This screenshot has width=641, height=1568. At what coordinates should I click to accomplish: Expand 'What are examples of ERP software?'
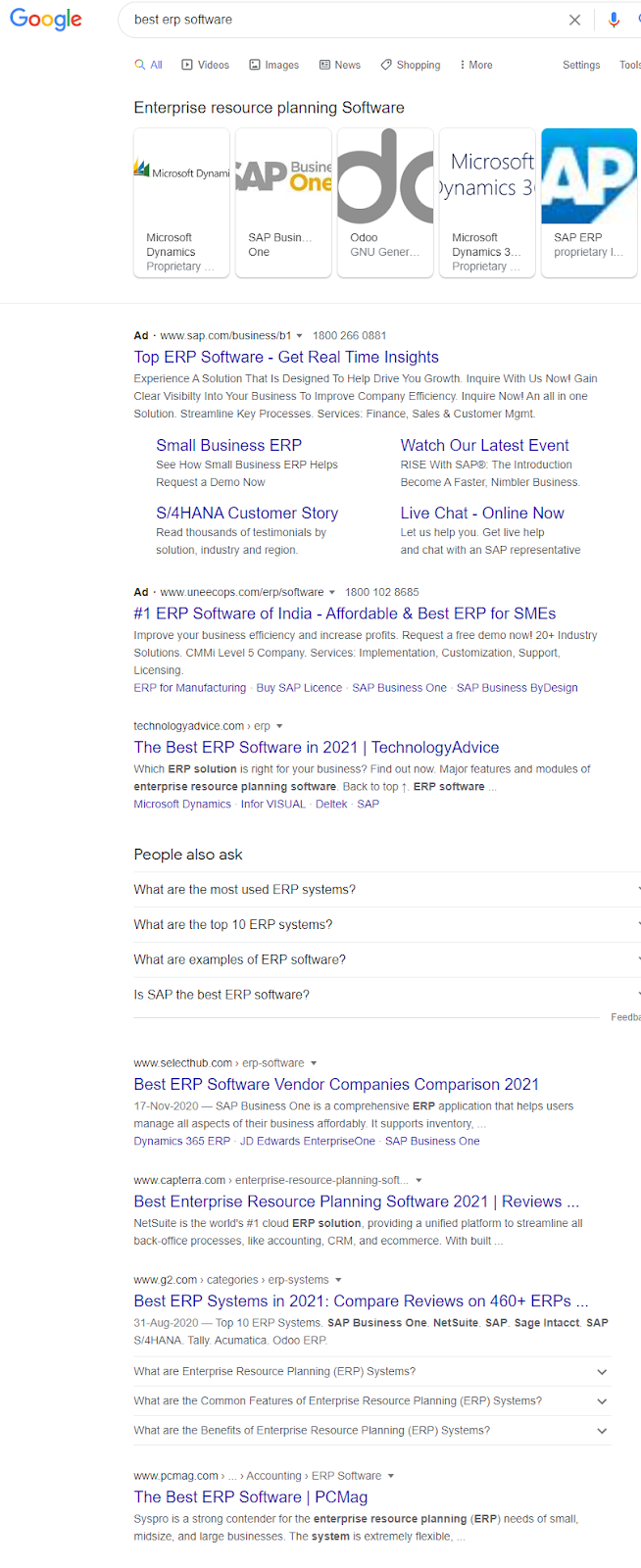point(387,960)
